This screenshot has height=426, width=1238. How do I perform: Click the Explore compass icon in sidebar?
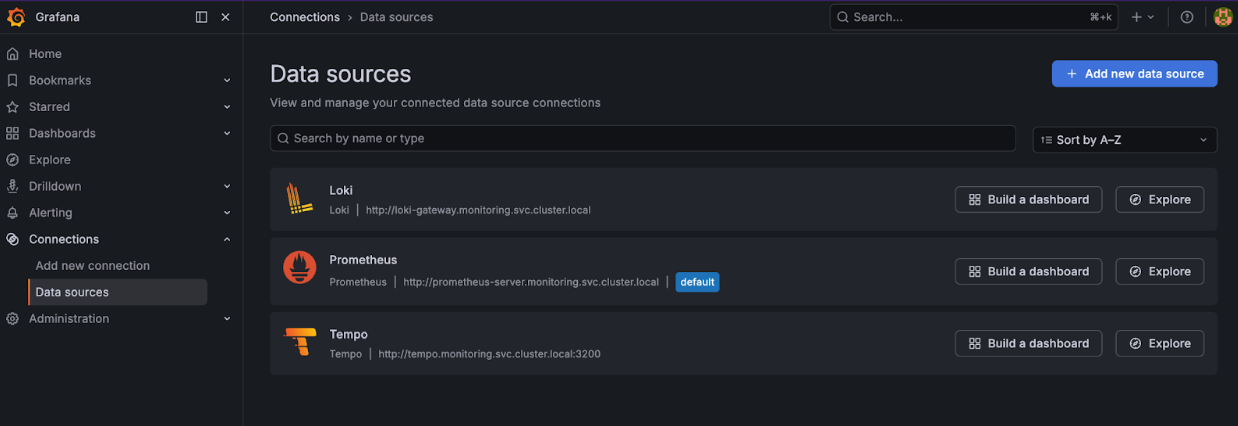pyautogui.click(x=13, y=160)
